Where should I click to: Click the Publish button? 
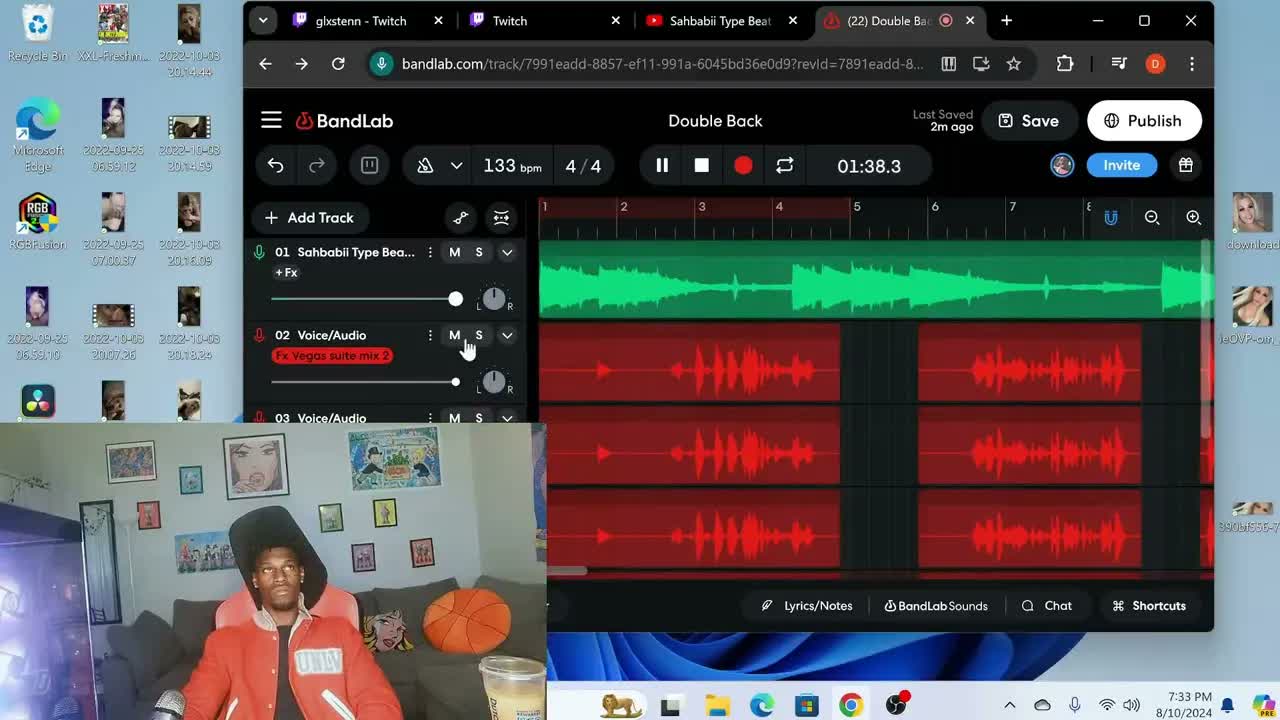click(1143, 121)
